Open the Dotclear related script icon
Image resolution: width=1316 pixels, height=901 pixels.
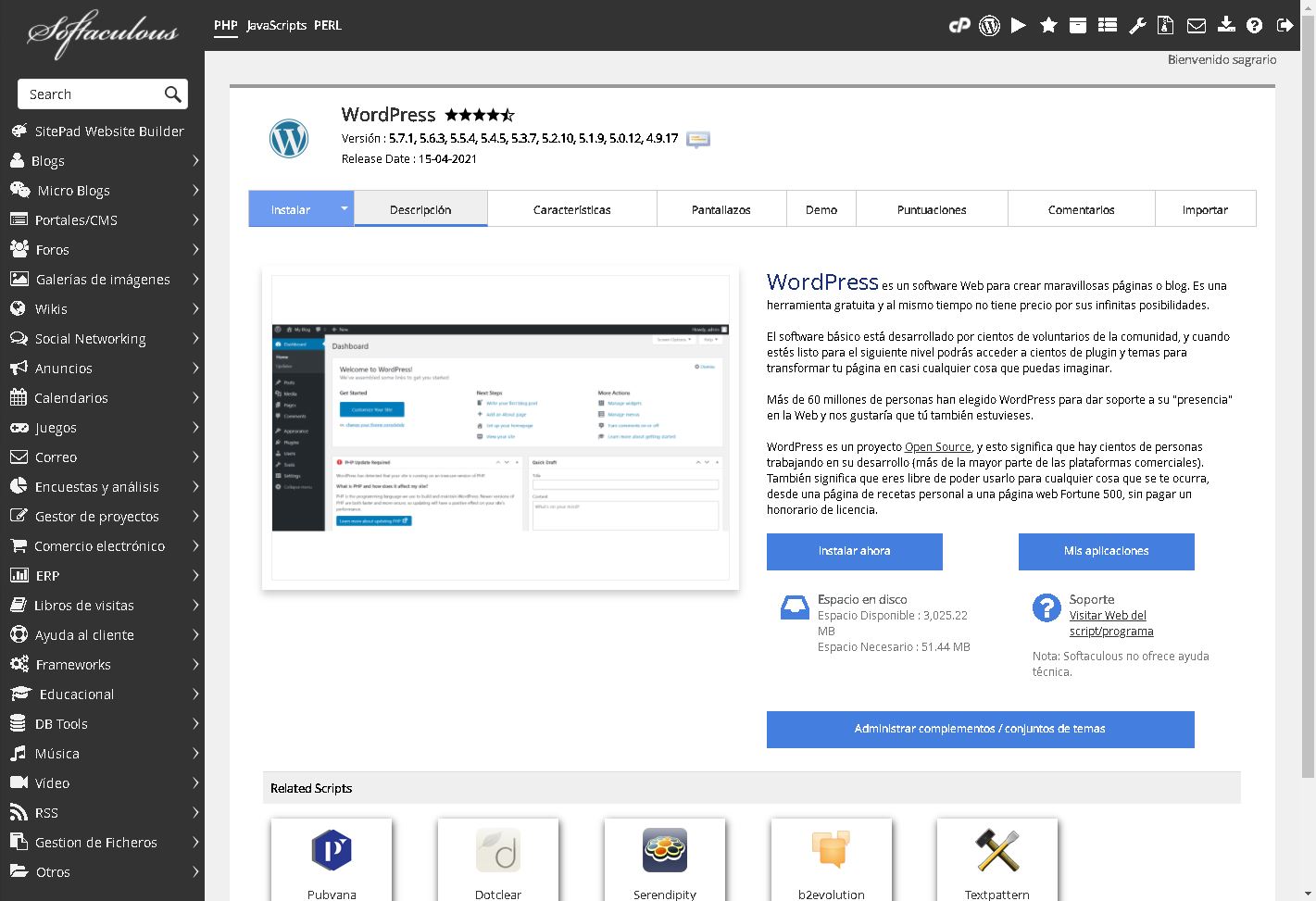tap(498, 850)
